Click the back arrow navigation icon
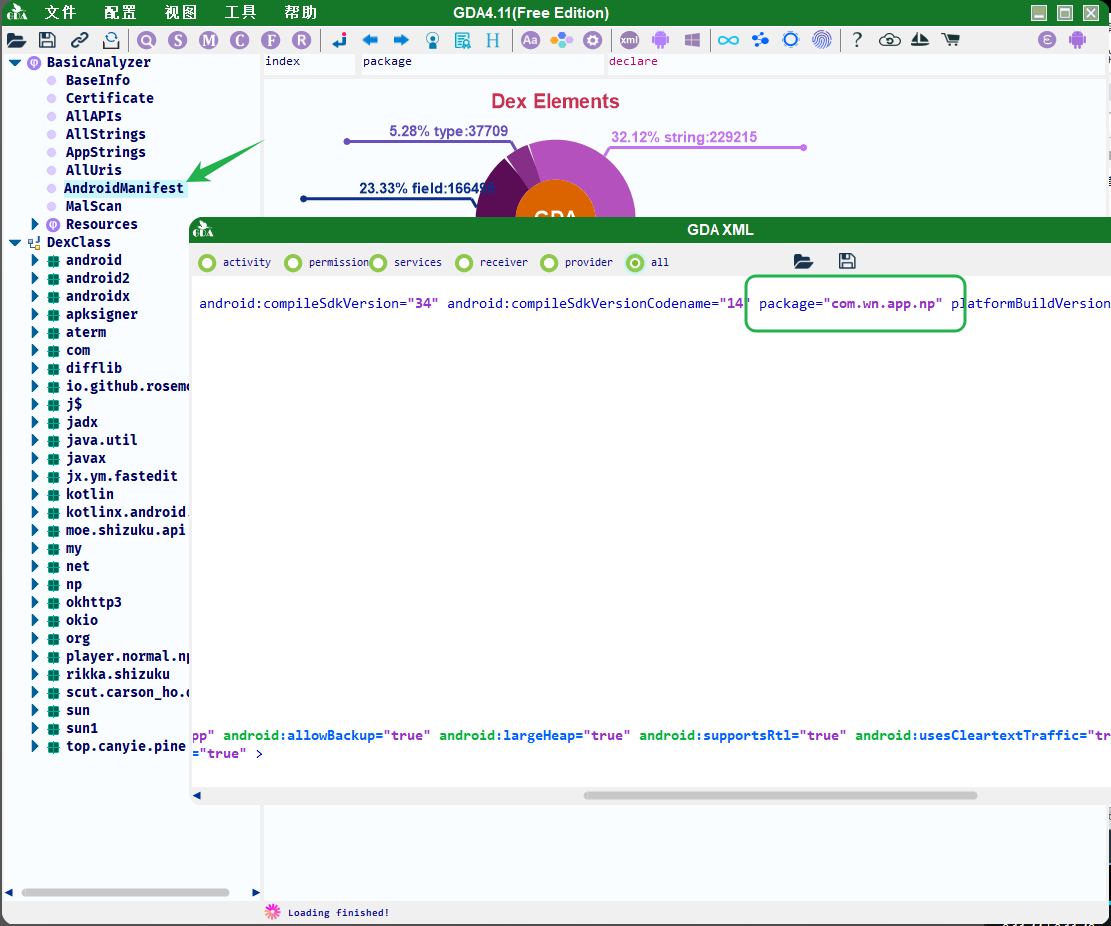This screenshot has width=1111, height=926. (370, 40)
